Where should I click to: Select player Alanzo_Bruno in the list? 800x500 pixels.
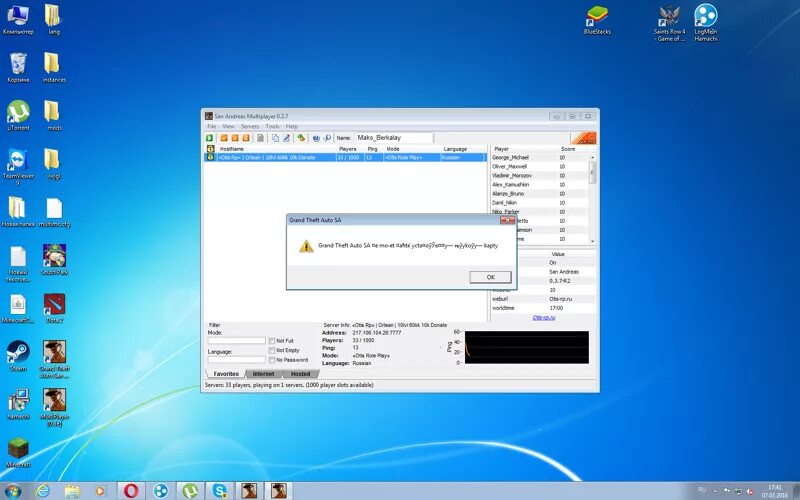(x=539, y=194)
